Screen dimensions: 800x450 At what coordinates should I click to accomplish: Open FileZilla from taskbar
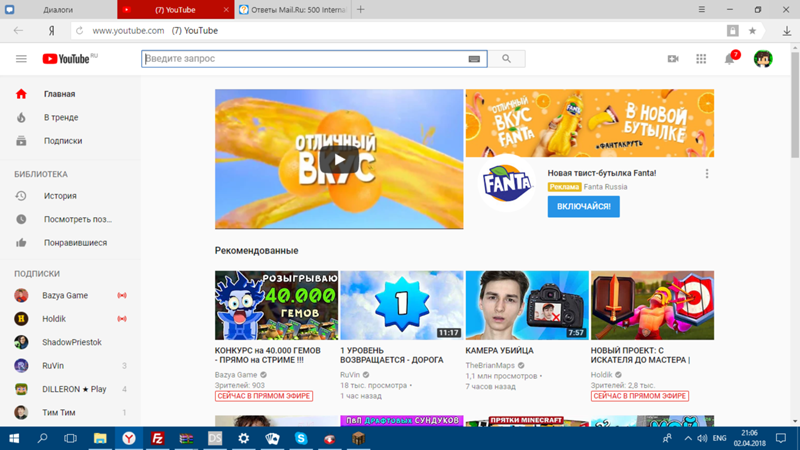(x=157, y=439)
